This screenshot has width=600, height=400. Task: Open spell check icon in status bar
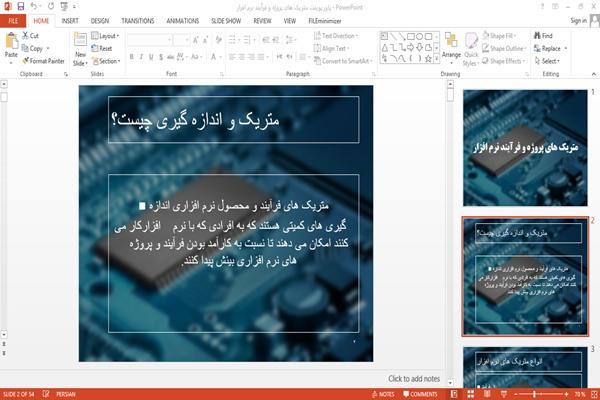click(x=46, y=394)
